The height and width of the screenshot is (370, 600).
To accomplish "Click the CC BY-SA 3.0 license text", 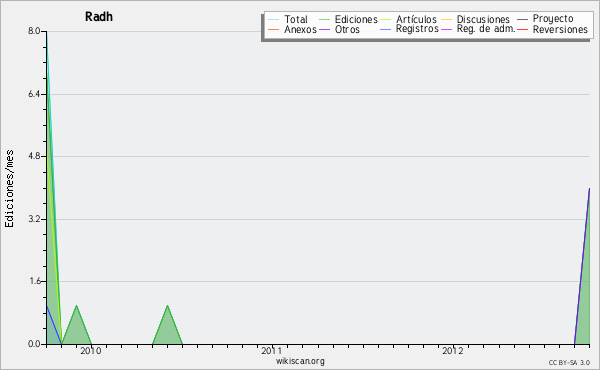I will click(x=569, y=363).
